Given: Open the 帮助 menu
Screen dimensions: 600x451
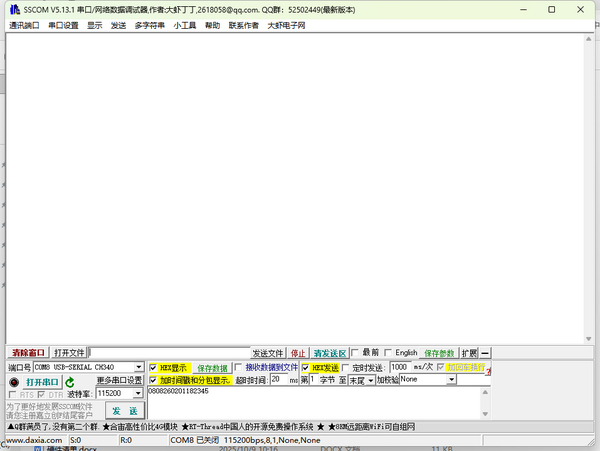Looking at the screenshot, I should [212, 25].
